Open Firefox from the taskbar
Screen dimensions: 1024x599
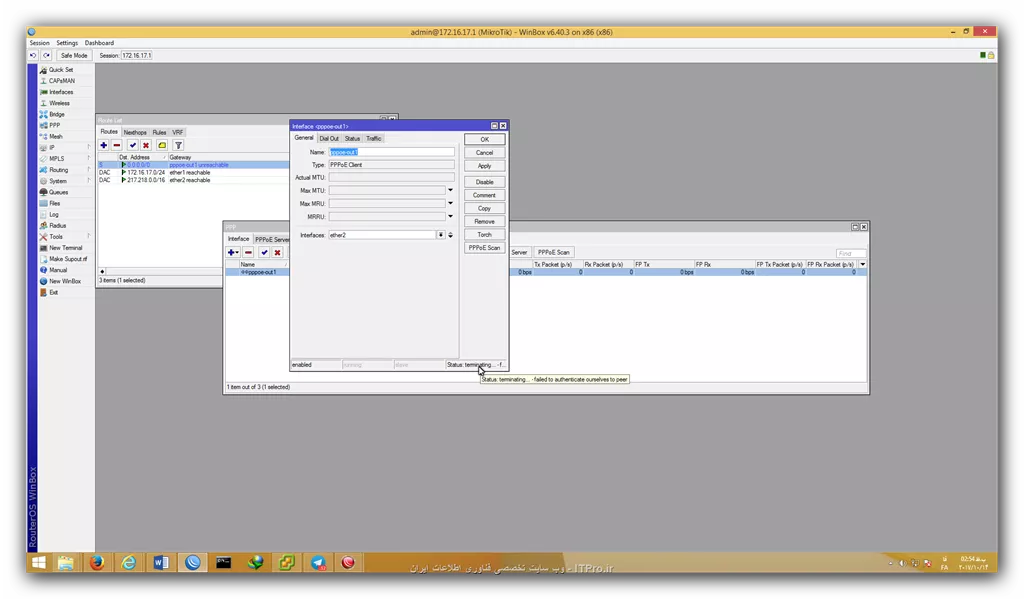click(x=97, y=562)
